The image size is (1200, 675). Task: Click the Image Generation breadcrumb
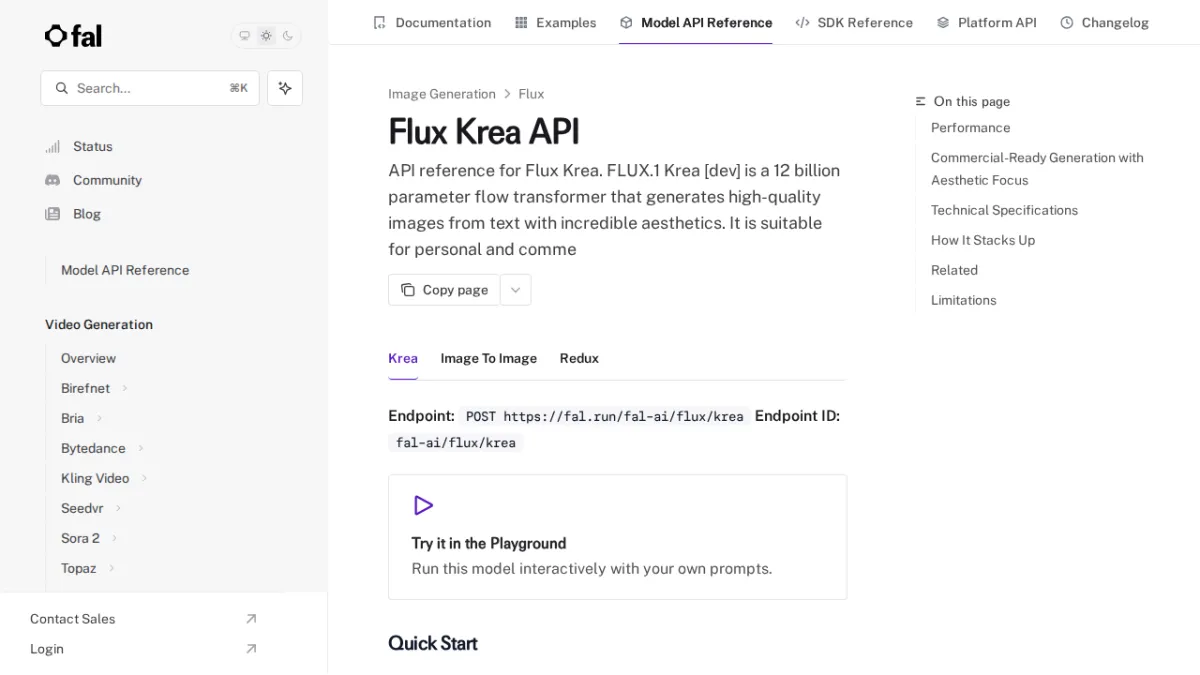pyautogui.click(x=442, y=94)
